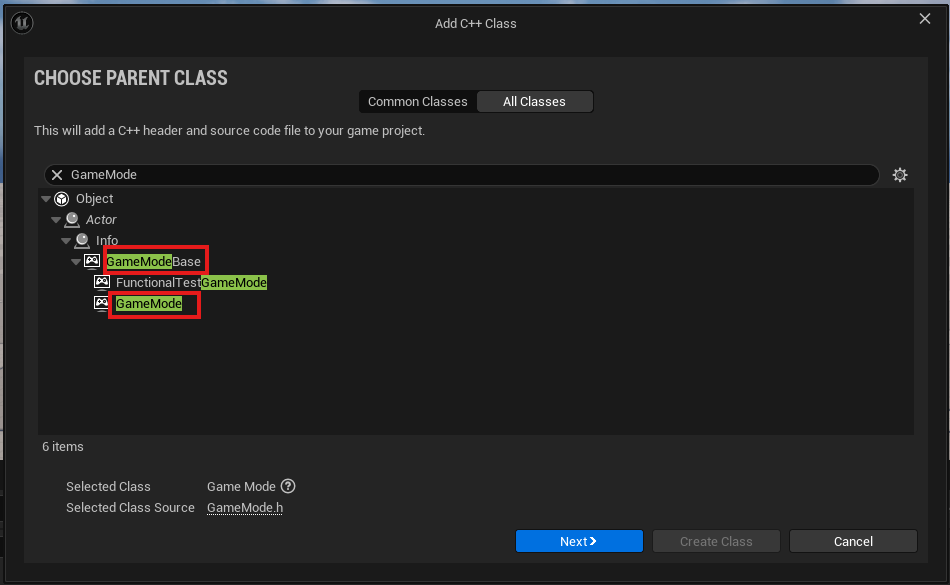The image size is (950, 585).
Task: Select the Object class row
Action: 476,199
